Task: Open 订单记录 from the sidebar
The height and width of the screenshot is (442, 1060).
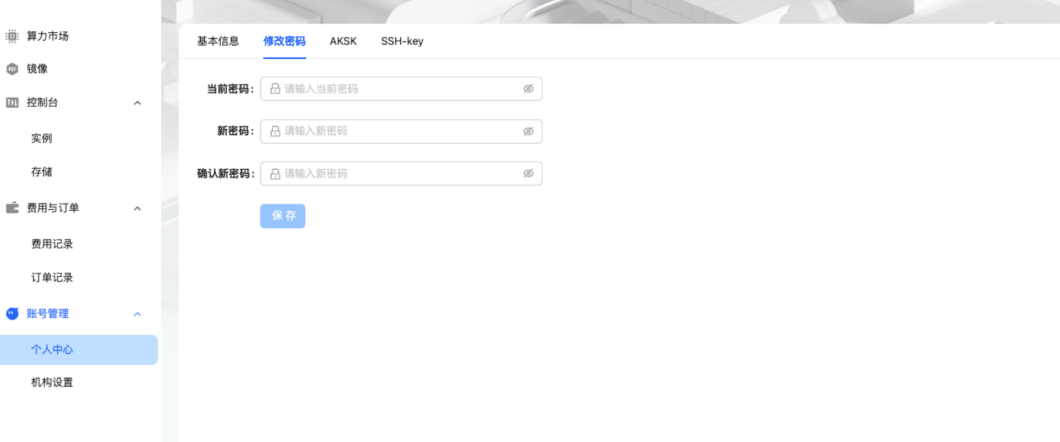Action: click(52, 277)
